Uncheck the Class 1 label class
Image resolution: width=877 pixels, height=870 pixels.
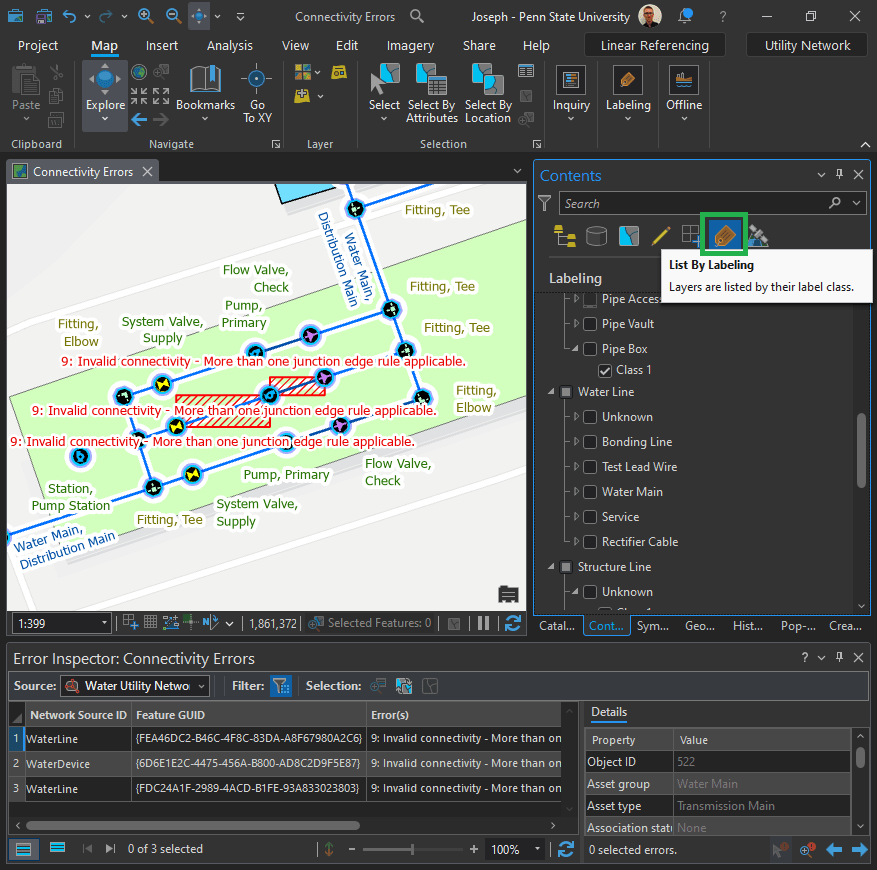pyautogui.click(x=605, y=370)
